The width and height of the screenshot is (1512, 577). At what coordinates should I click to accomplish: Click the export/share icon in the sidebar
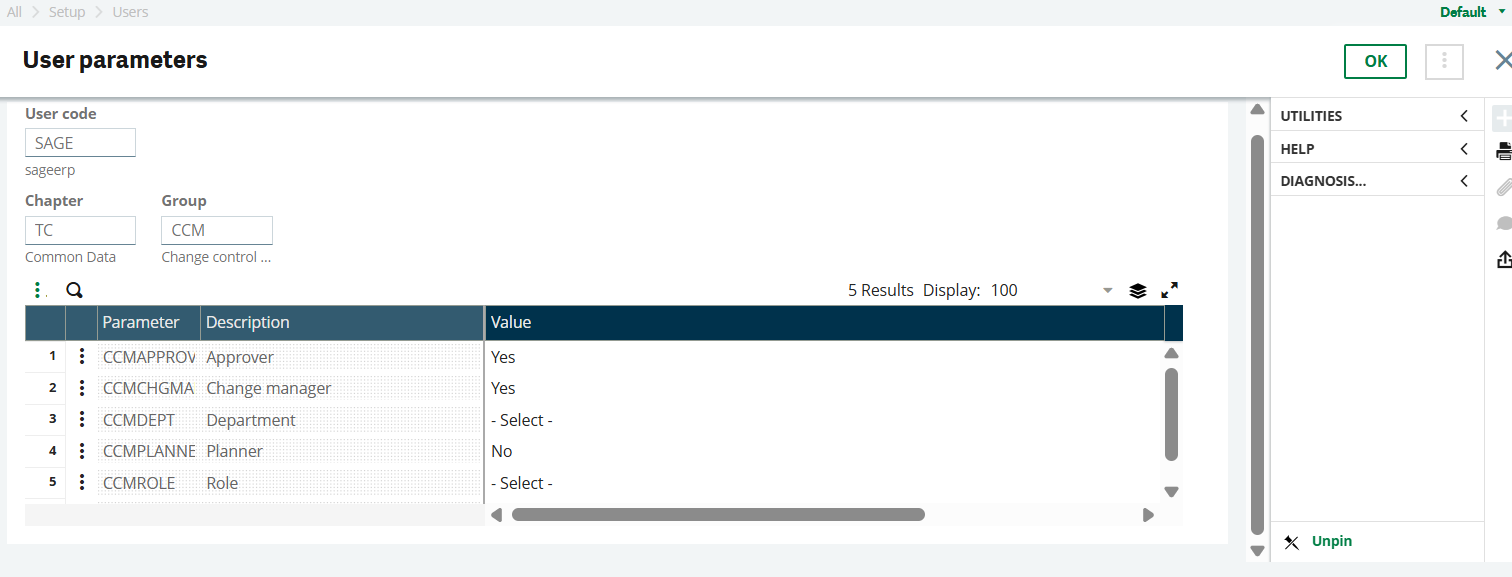(1504, 258)
